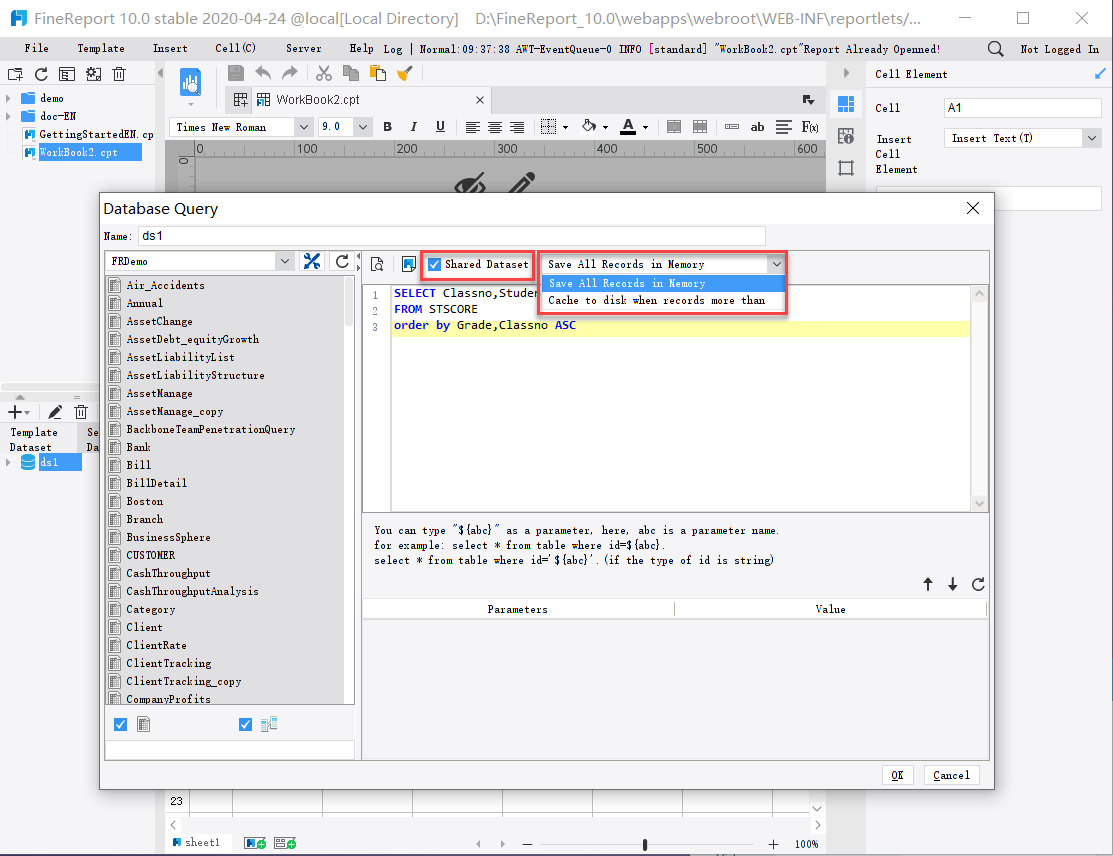
Task: Refresh the FRDemo table list
Action: pos(343,260)
